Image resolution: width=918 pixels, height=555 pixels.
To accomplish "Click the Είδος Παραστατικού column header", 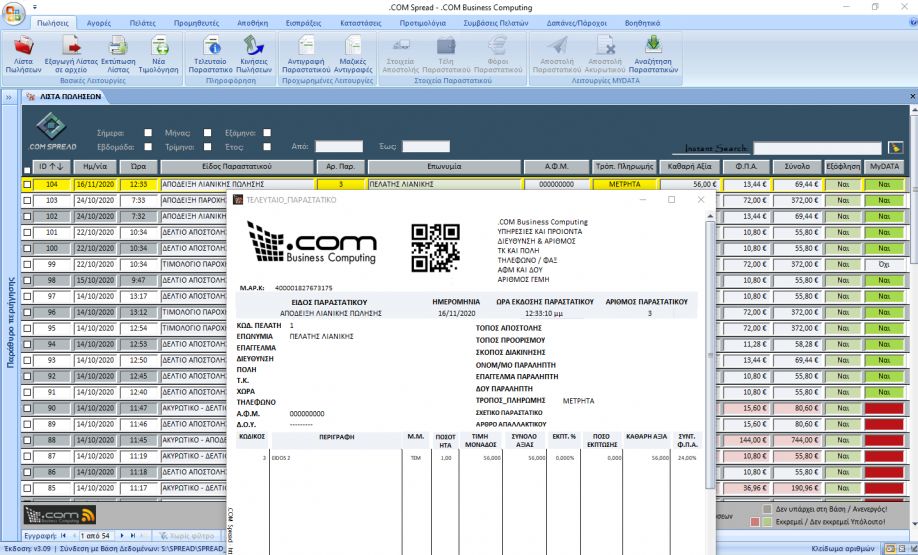I will tap(237, 167).
